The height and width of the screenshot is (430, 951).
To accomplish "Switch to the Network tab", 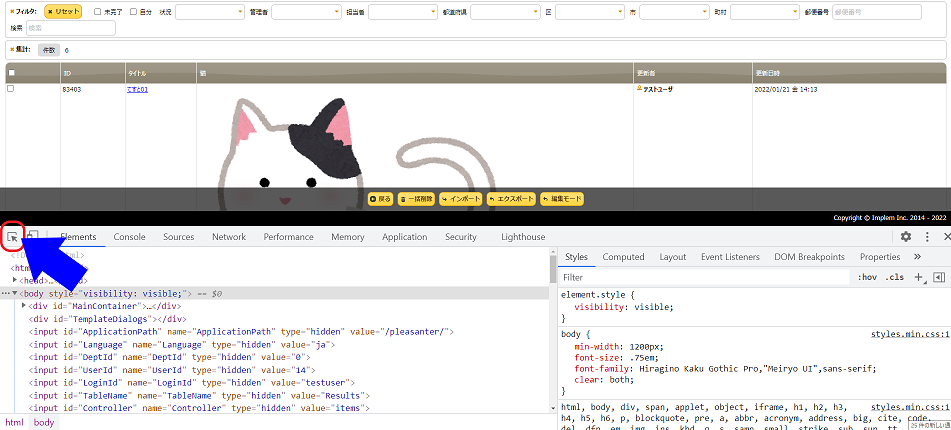I will pos(229,237).
